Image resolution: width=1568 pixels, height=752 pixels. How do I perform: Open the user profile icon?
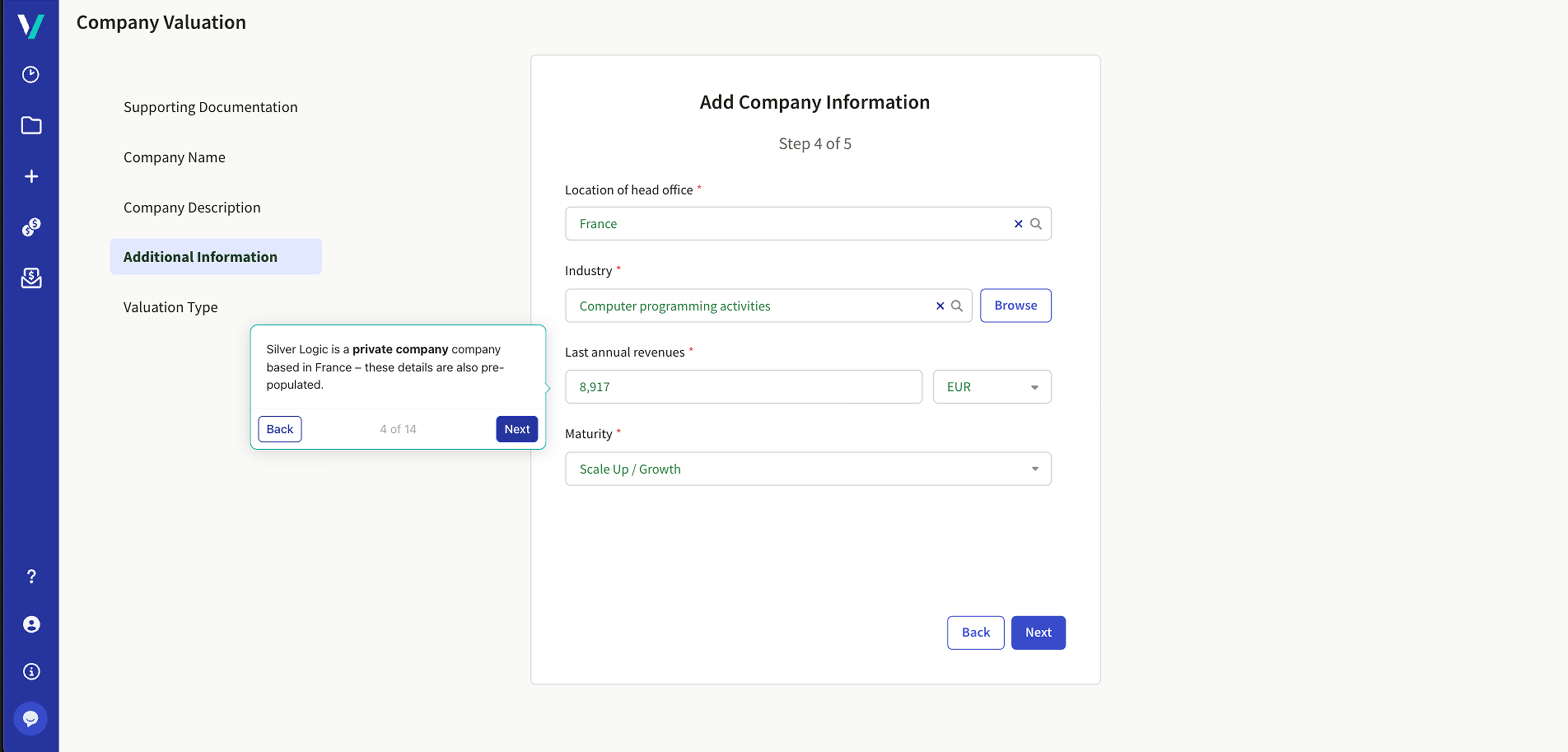tap(31, 624)
